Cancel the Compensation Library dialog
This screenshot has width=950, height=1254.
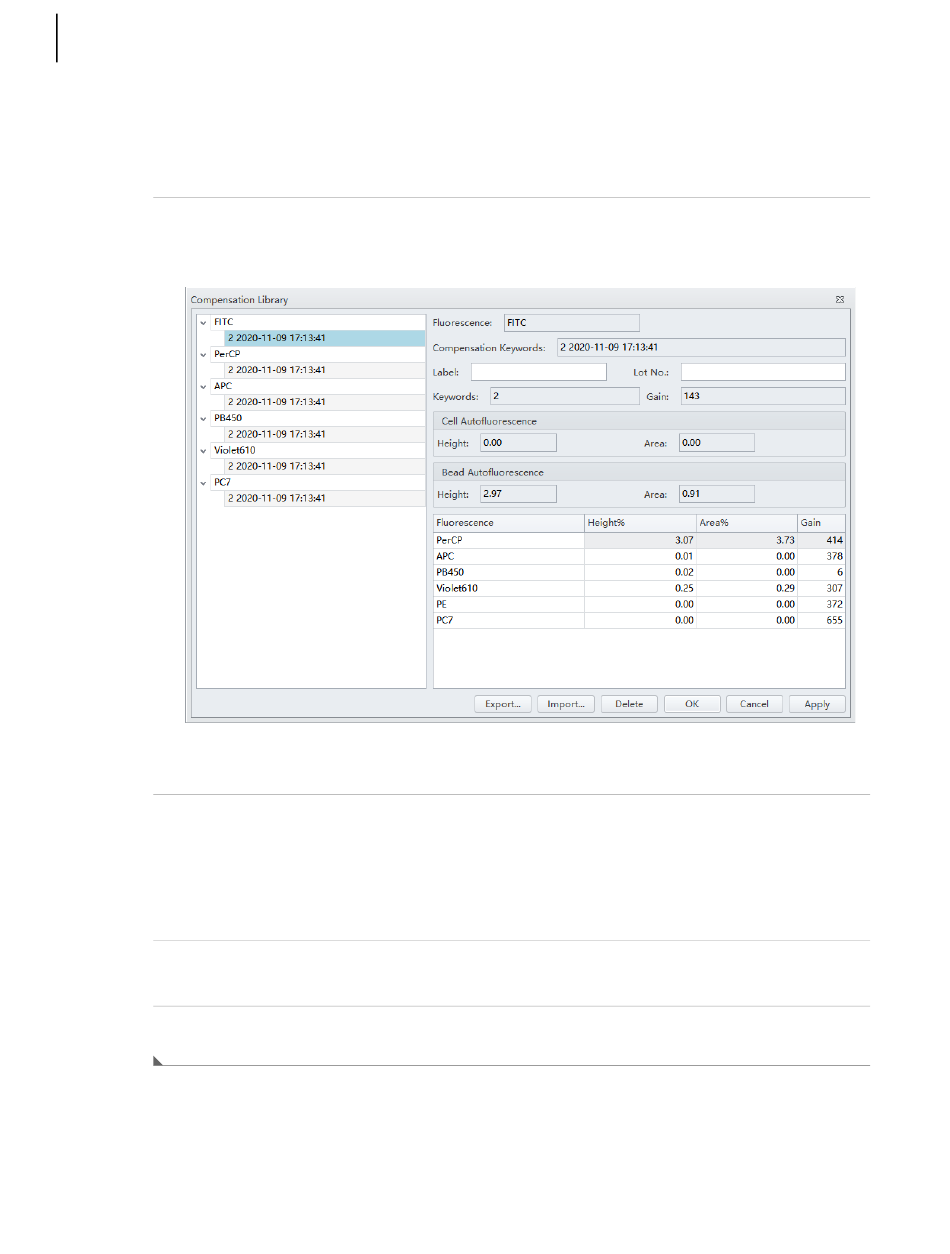click(754, 704)
